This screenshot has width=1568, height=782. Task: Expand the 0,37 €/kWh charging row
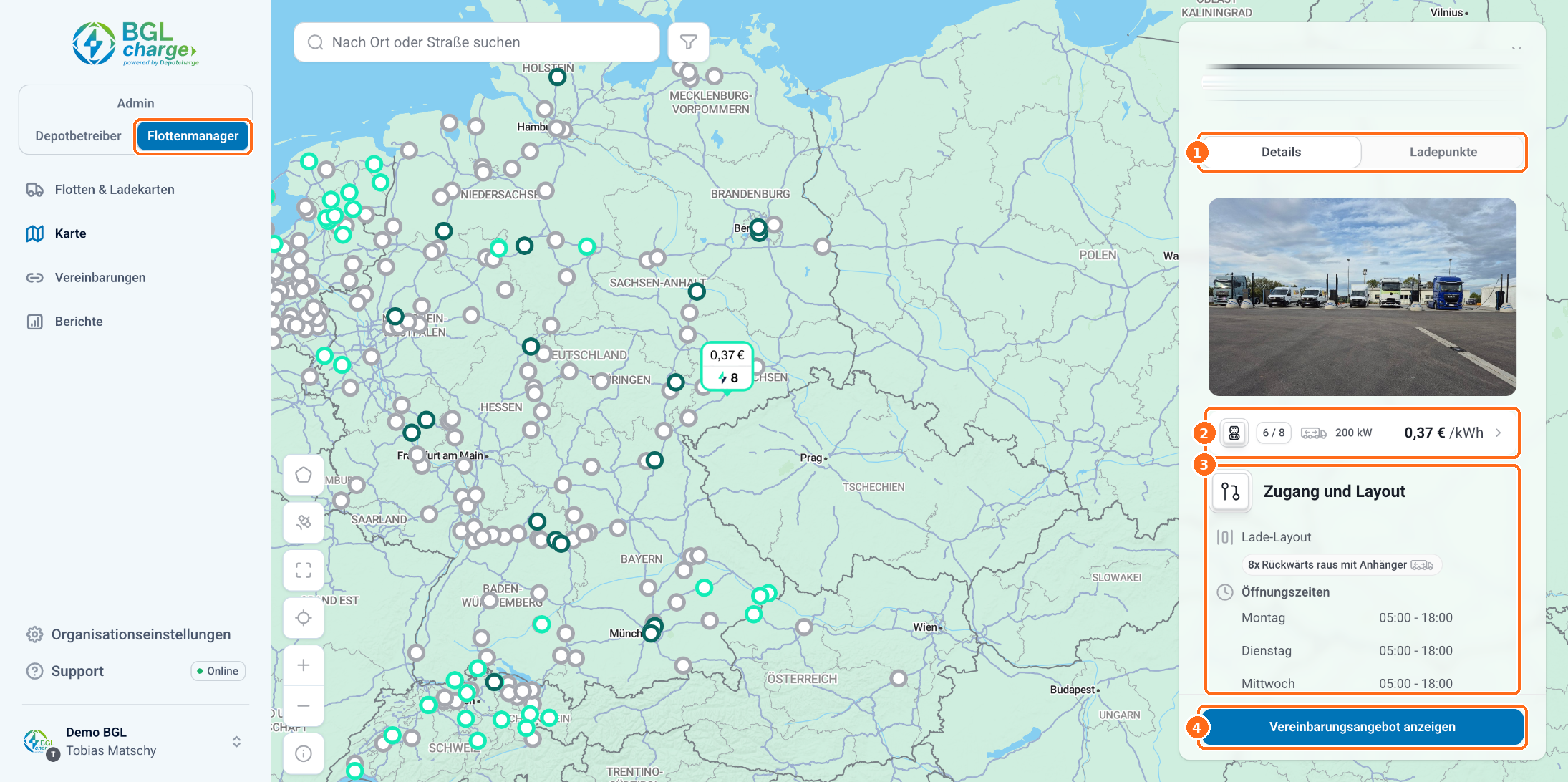pos(1362,433)
